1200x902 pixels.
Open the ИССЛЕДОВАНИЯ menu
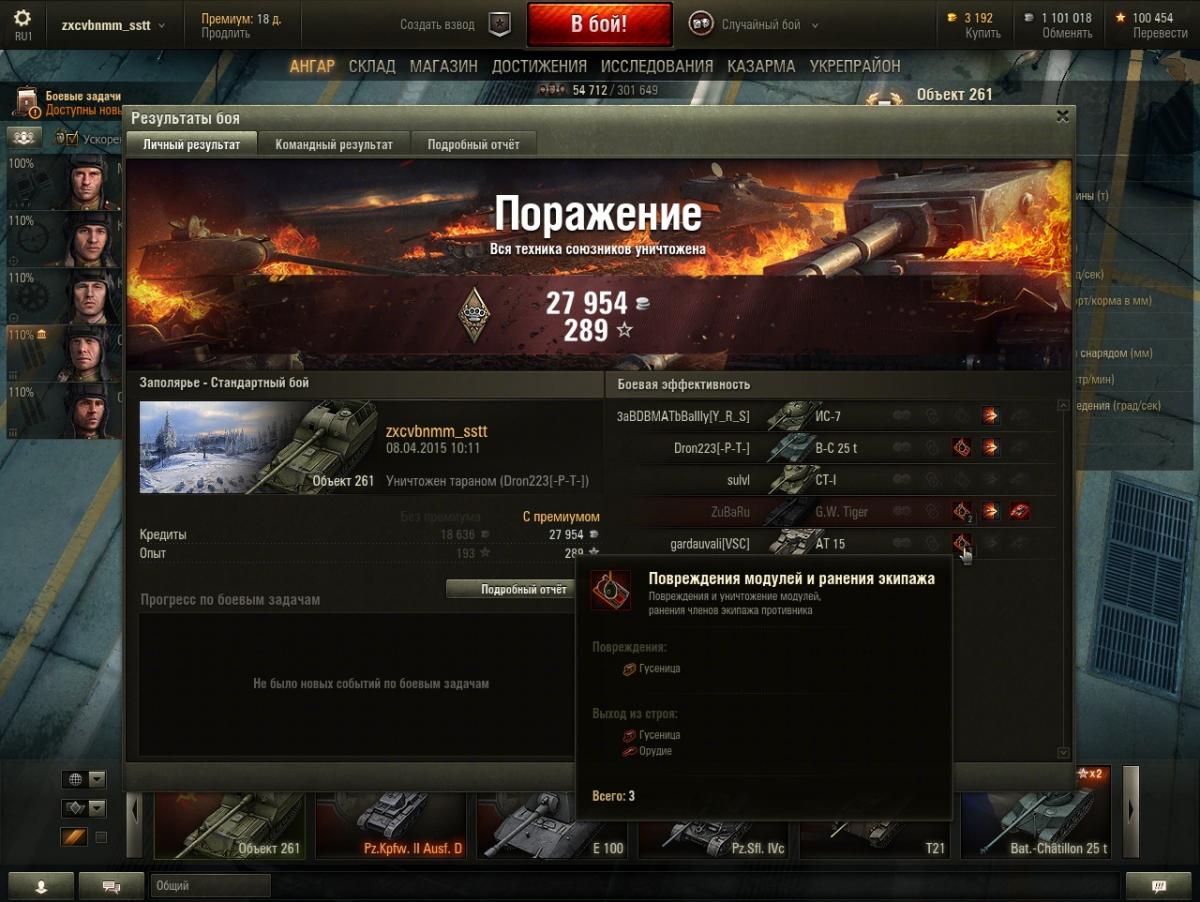tap(657, 66)
